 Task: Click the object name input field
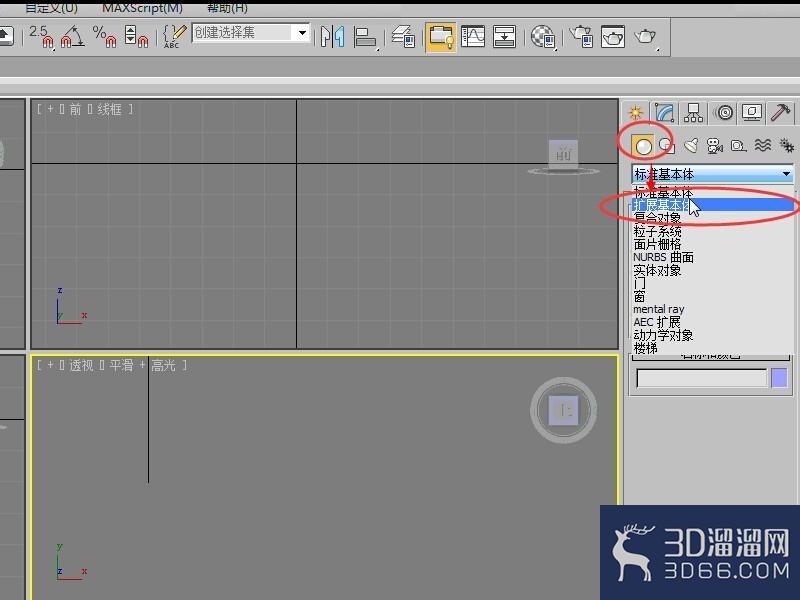click(x=702, y=378)
